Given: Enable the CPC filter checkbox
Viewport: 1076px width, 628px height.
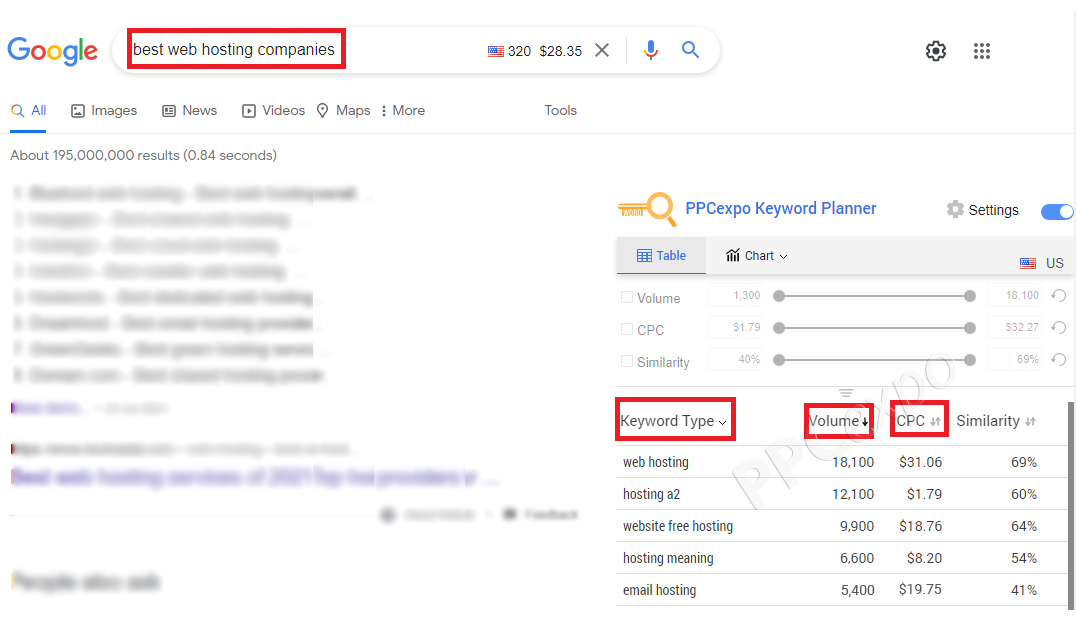Looking at the screenshot, I should [x=627, y=329].
